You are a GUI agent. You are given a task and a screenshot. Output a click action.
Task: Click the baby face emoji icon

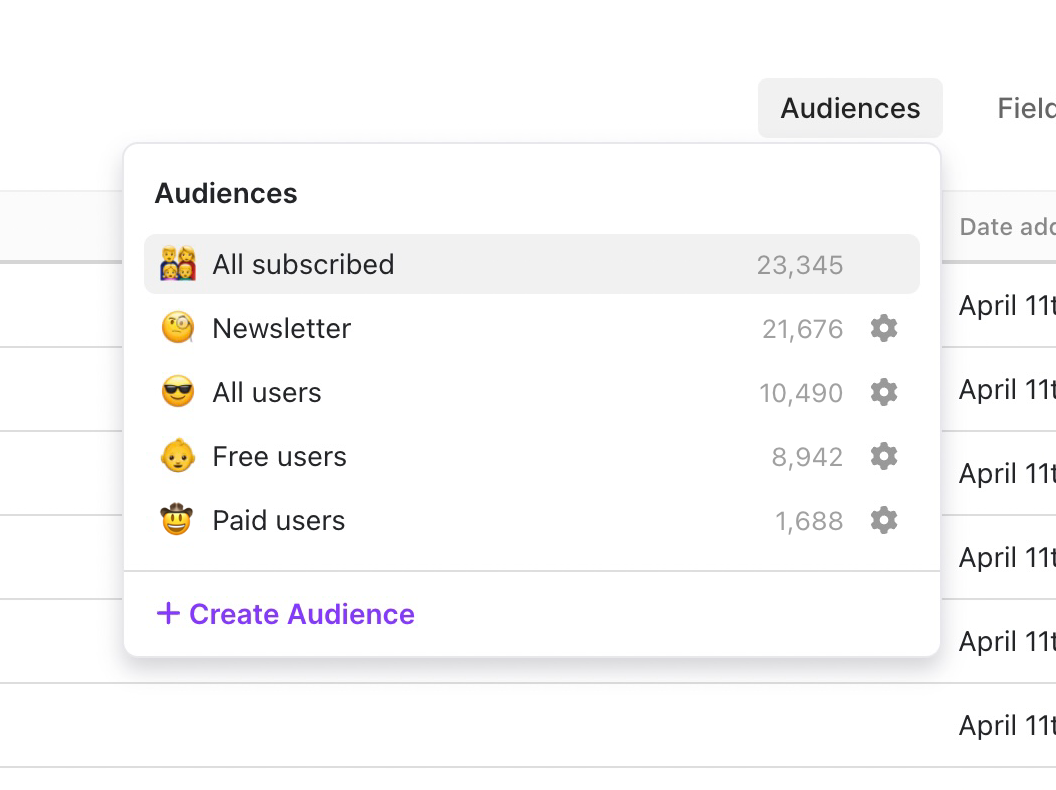pyautogui.click(x=177, y=456)
